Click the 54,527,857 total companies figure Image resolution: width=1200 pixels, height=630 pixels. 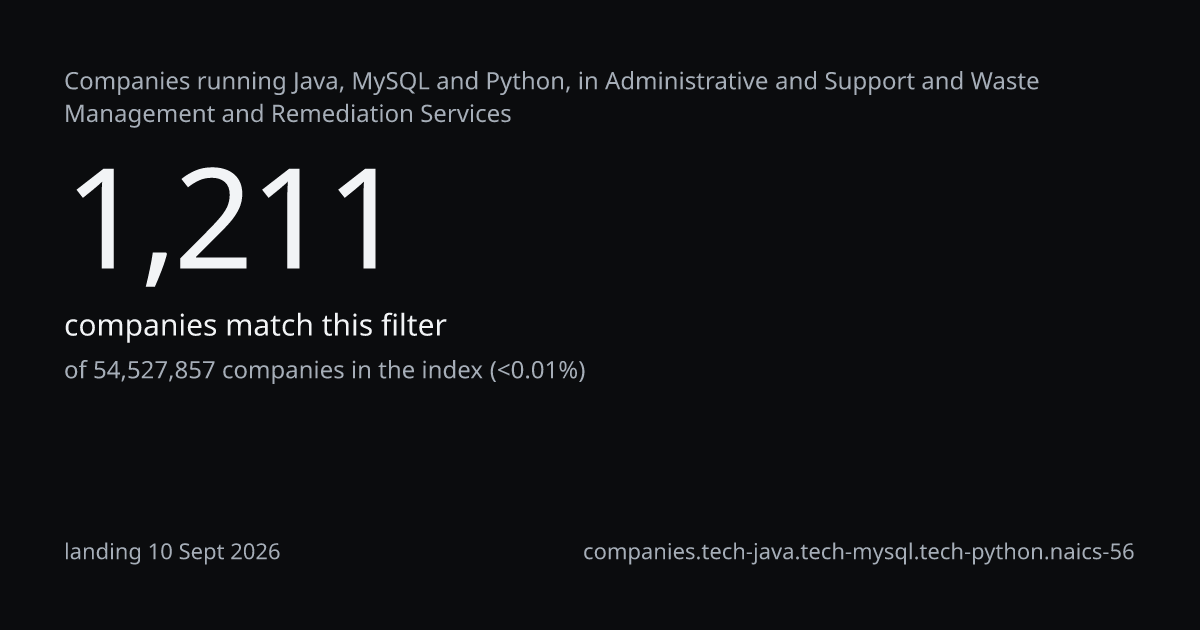pos(155,371)
